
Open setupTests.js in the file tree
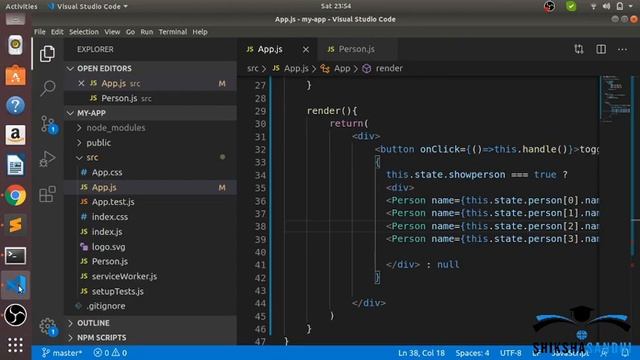click(150, 291)
